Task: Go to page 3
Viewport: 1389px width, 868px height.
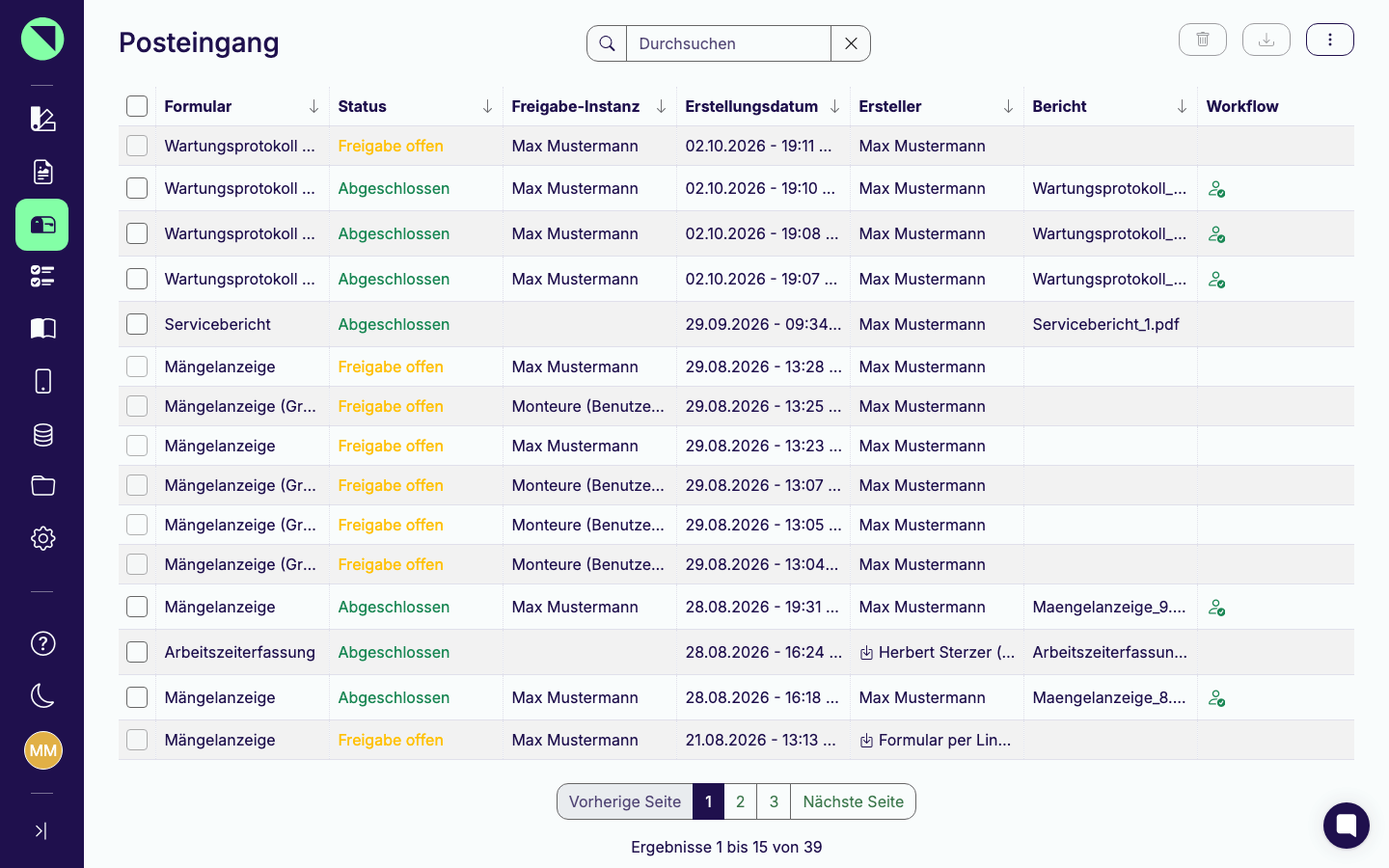Action: [x=774, y=801]
